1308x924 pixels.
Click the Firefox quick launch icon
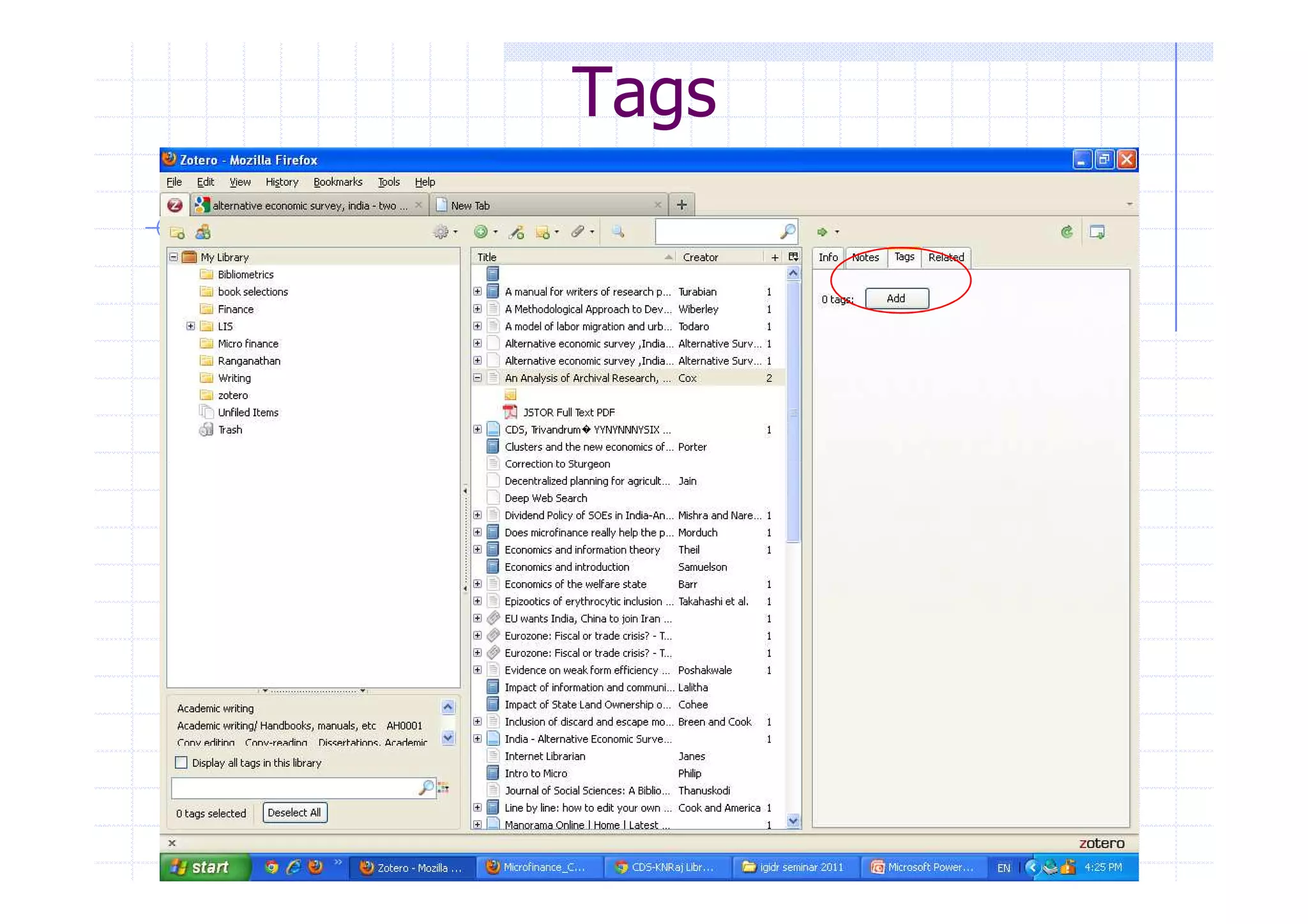(316, 867)
